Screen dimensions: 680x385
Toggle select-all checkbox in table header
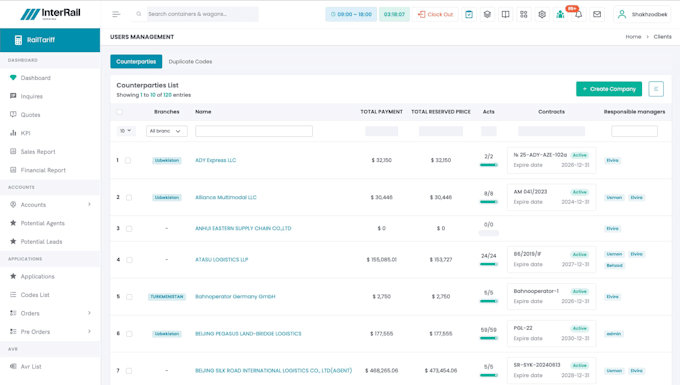(120, 112)
